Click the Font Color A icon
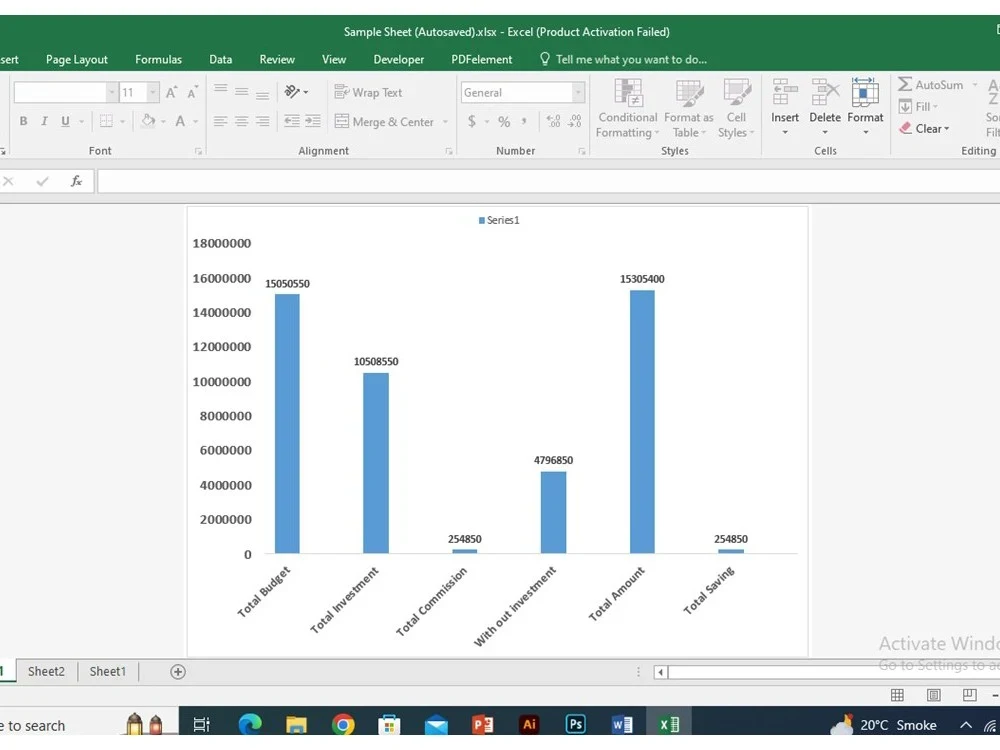The image size is (1000, 750). click(x=180, y=121)
